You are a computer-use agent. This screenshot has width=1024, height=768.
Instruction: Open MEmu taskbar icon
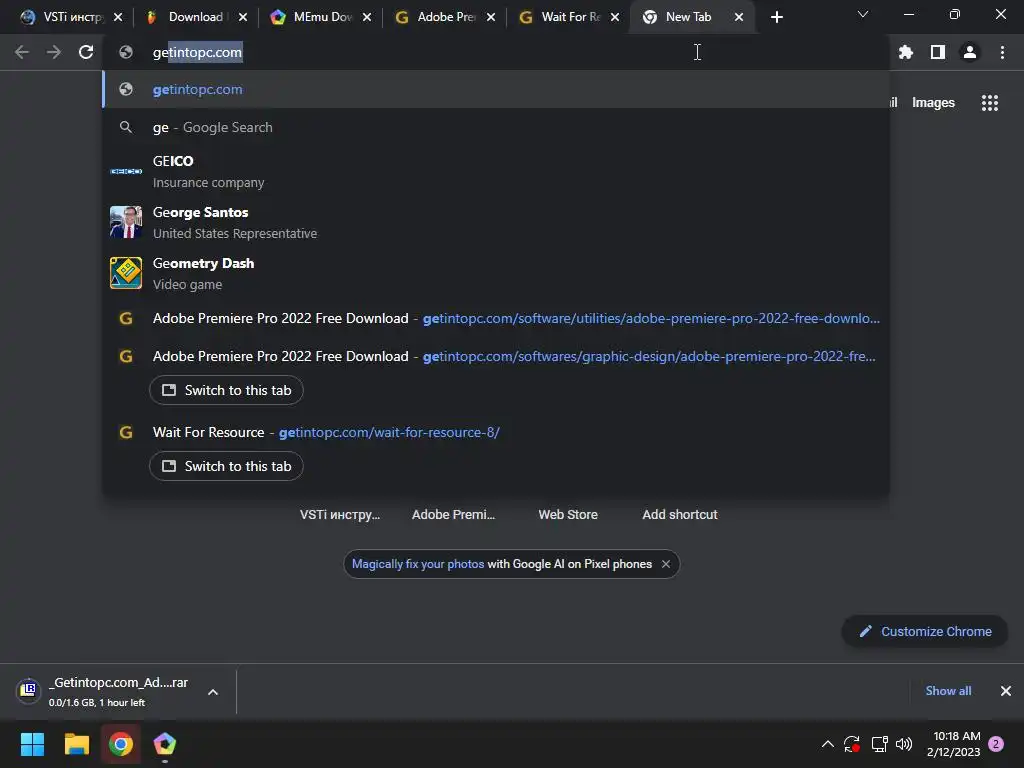pos(165,744)
